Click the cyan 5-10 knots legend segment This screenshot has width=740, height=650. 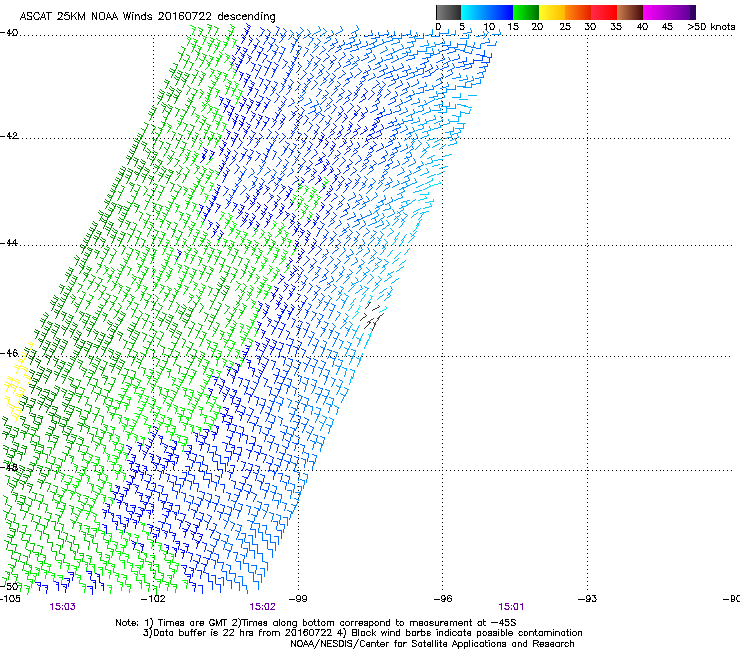[473, 12]
